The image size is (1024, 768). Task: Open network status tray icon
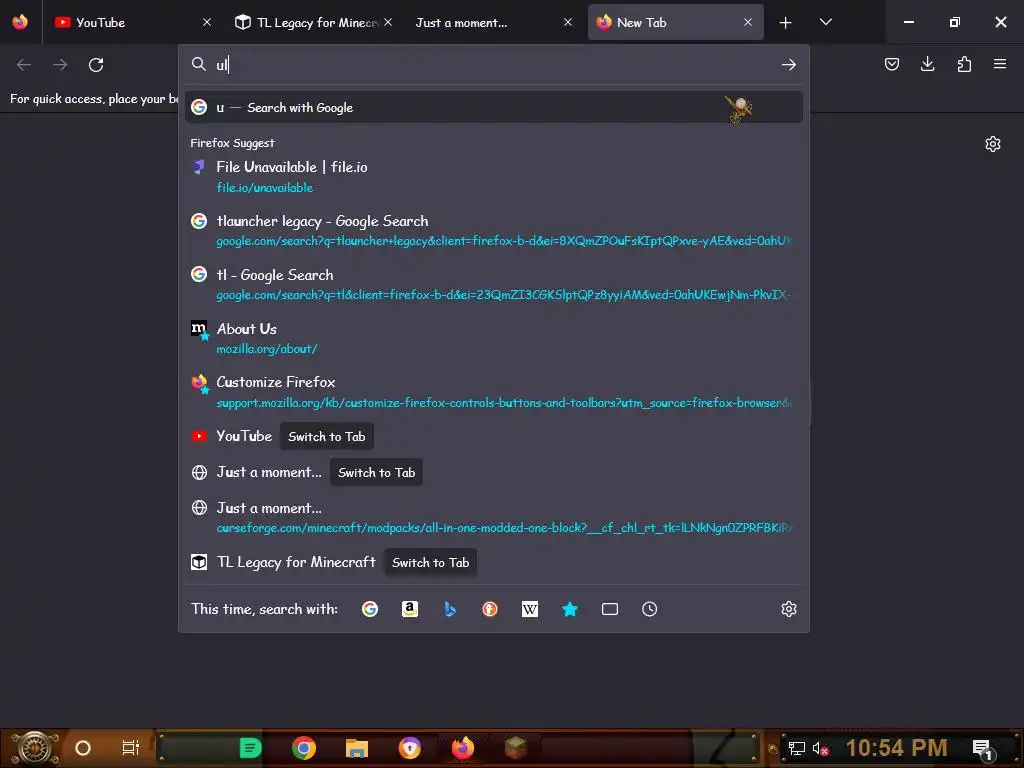[x=796, y=748]
